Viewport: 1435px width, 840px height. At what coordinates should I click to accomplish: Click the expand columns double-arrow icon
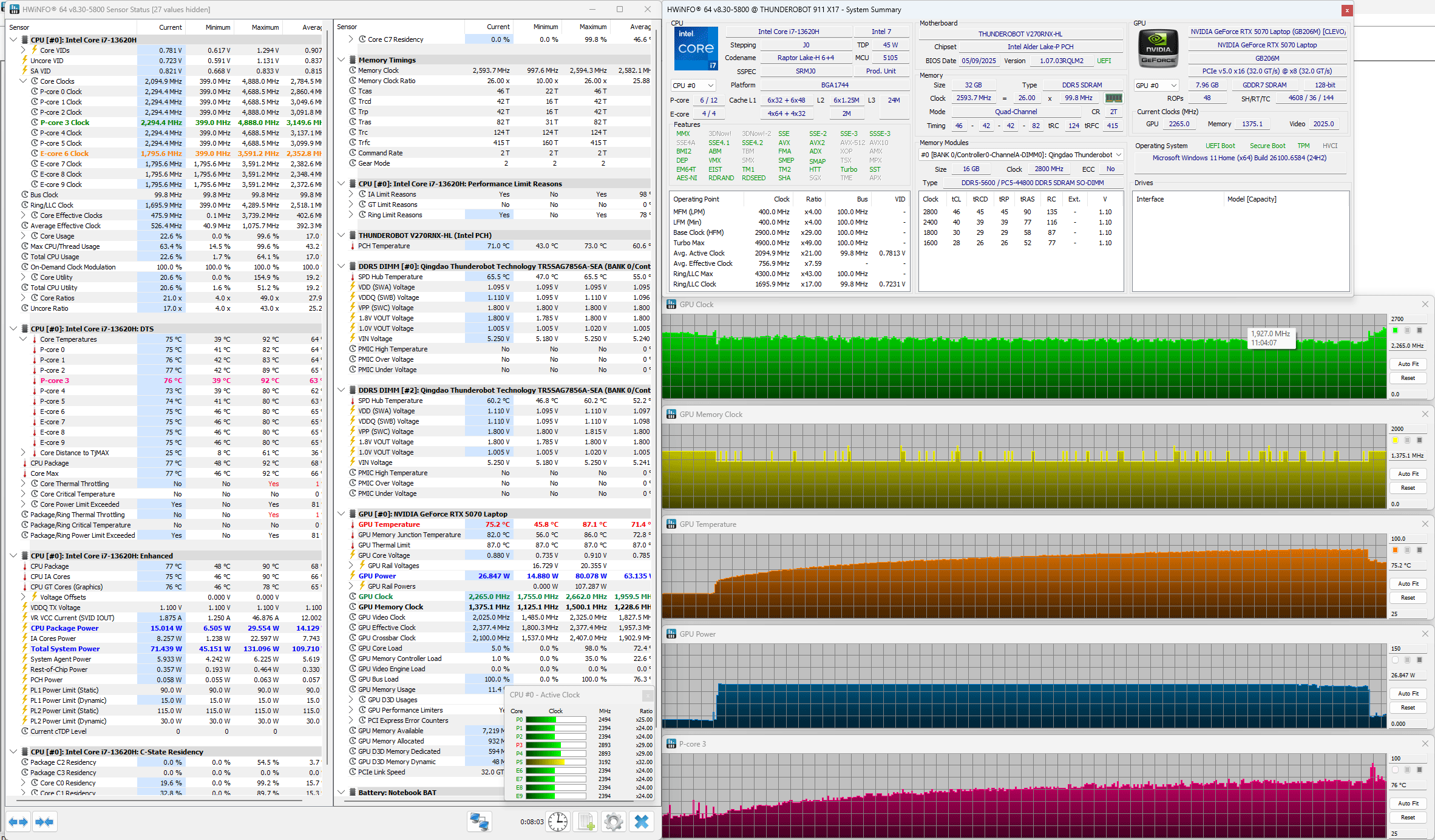tap(18, 822)
